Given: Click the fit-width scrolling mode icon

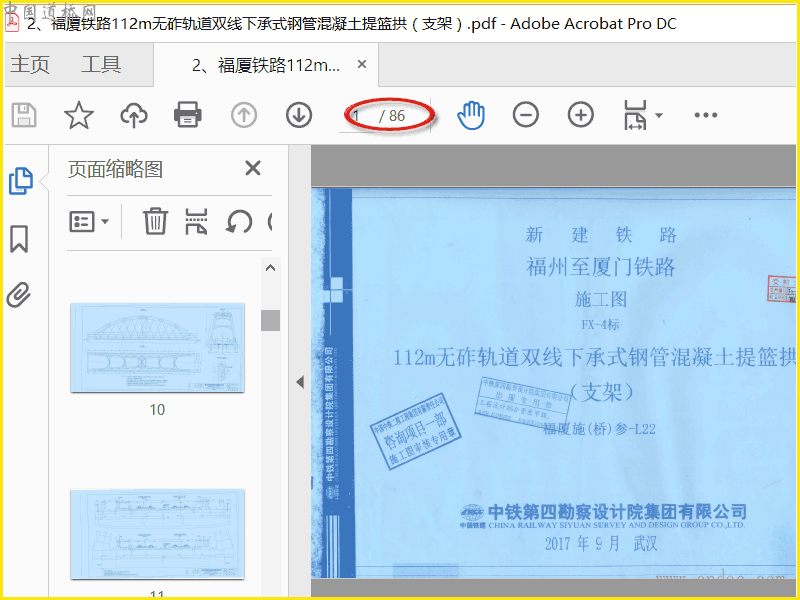Looking at the screenshot, I should coord(635,115).
